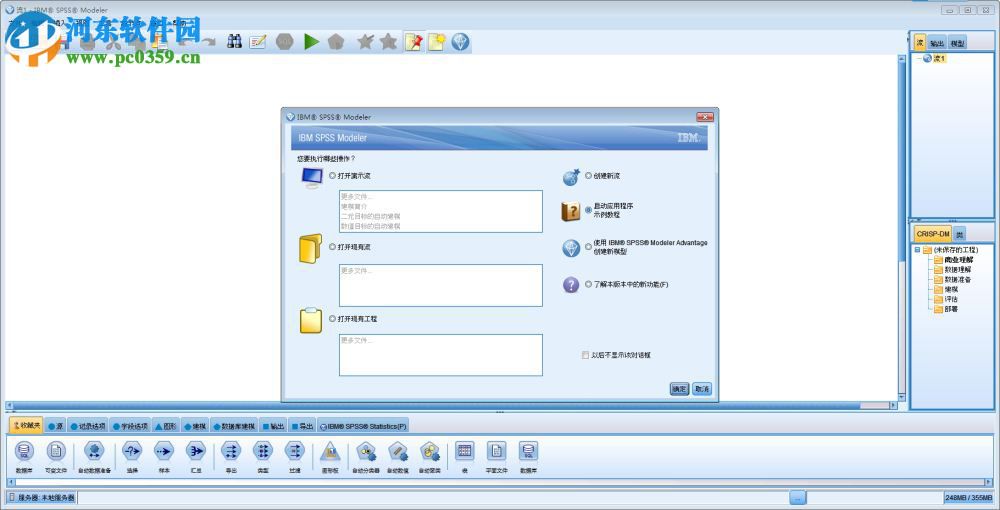The image size is (1000, 510).
Task: Switch to the 建模 palette tab
Action: (x=195, y=426)
